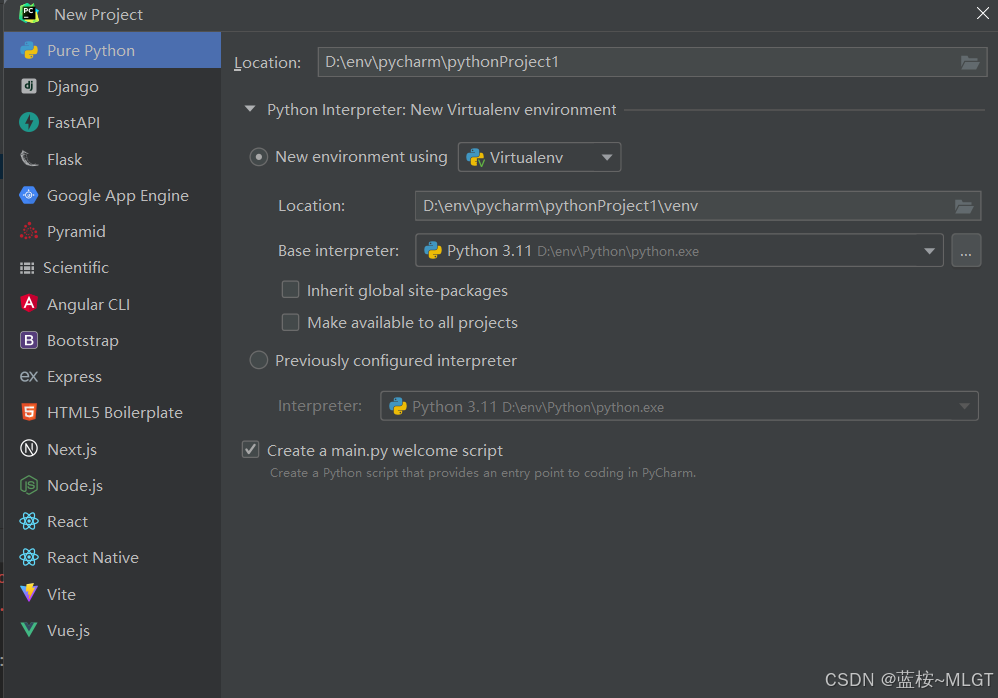Click the HTML5 Boilerplate shield icon
This screenshot has width=998, height=698.
(x=29, y=412)
